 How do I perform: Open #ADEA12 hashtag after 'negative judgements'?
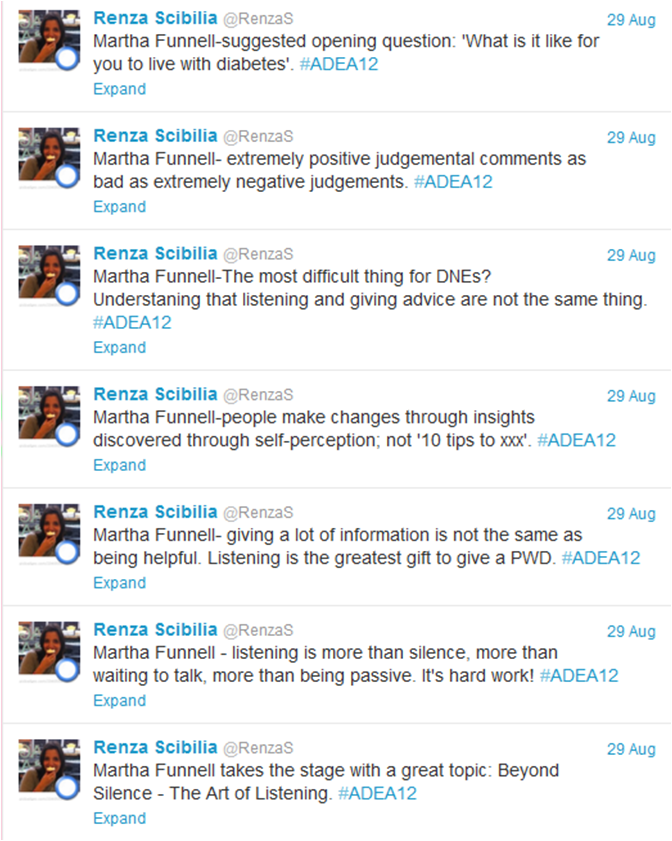click(x=452, y=182)
